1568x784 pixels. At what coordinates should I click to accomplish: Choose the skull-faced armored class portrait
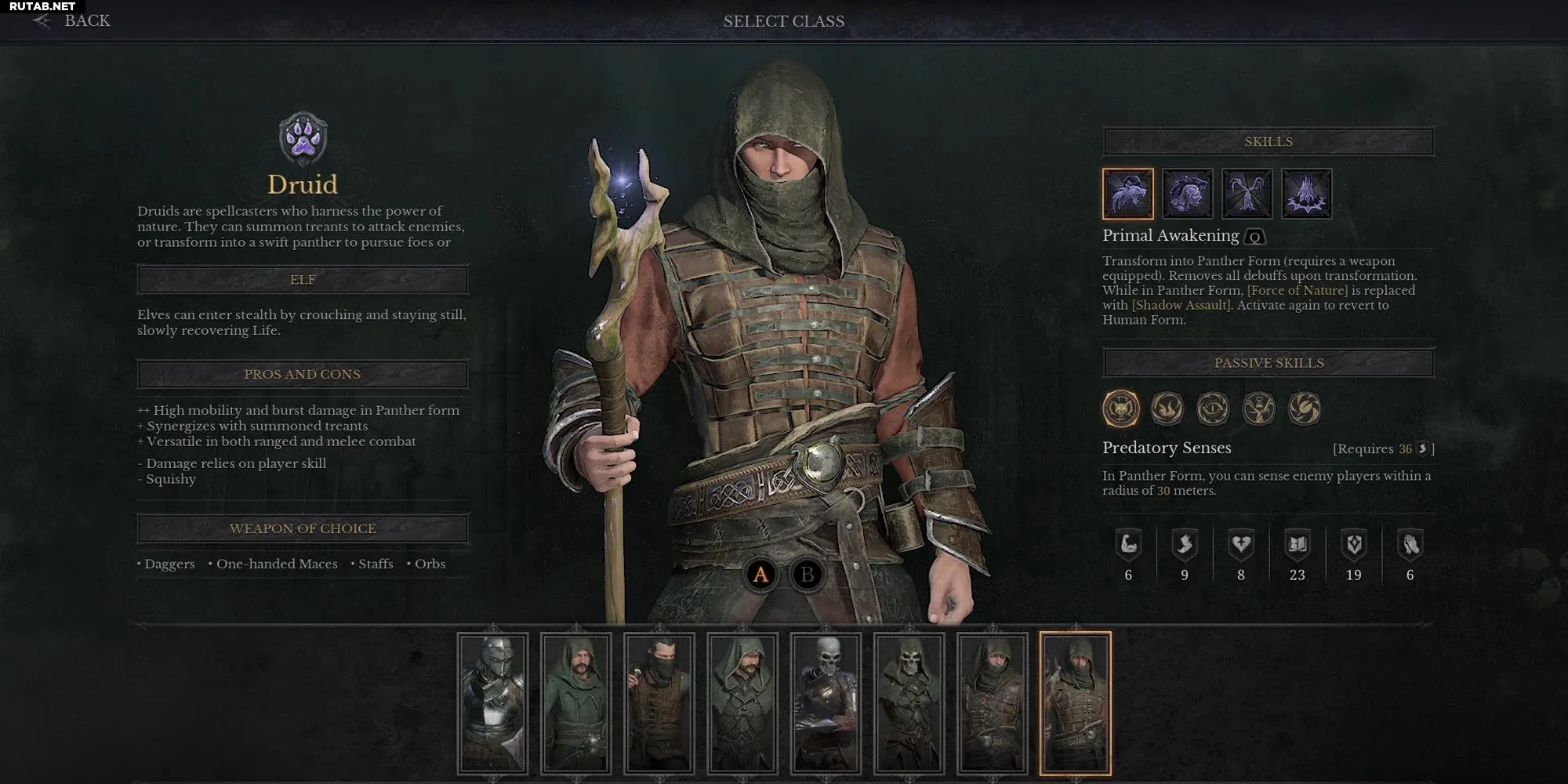coord(826,703)
